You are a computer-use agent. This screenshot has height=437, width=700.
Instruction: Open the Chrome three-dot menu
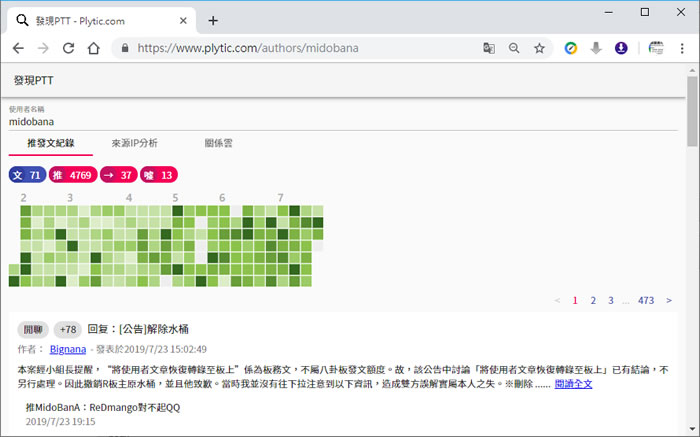coord(682,48)
